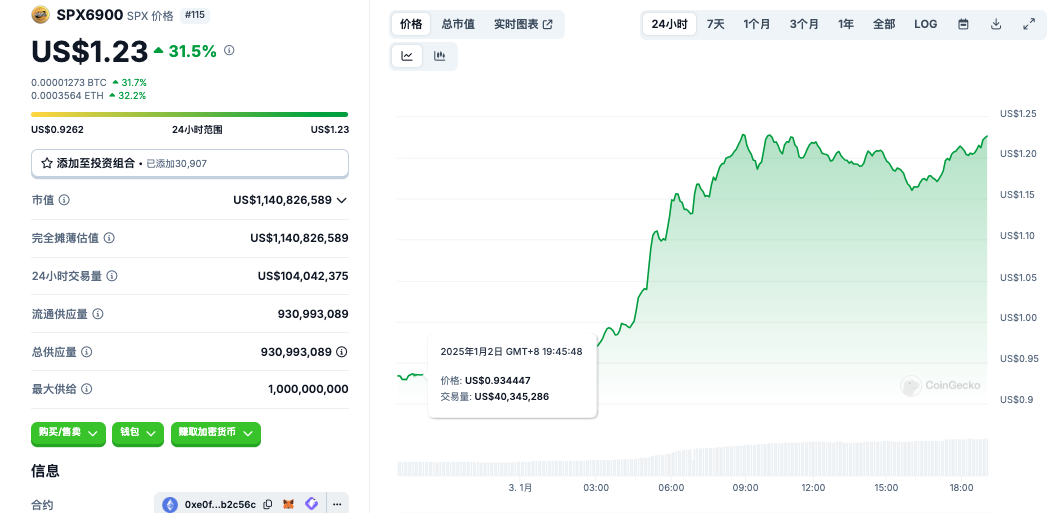Show info tooltip for 24小时交易量
The width and height of the screenshot is (1052, 513).
click(x=112, y=276)
